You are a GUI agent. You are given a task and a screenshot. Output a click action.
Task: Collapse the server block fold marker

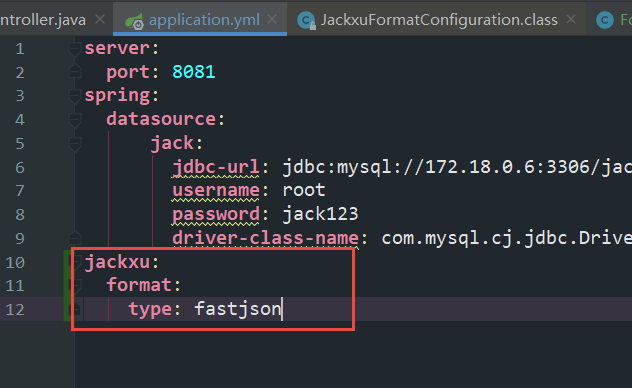(x=75, y=49)
